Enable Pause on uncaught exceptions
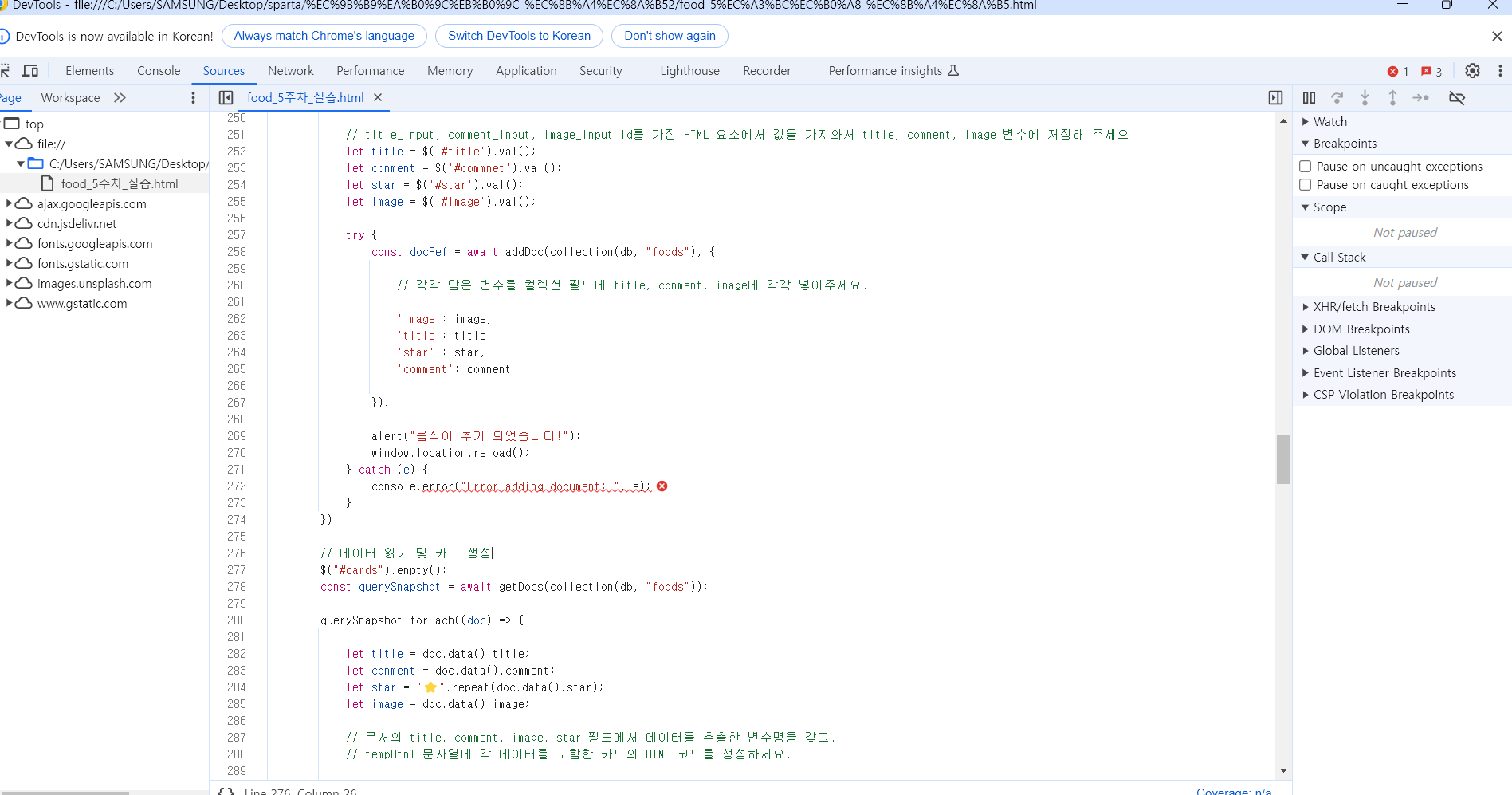The image size is (1512, 795). [1306, 167]
